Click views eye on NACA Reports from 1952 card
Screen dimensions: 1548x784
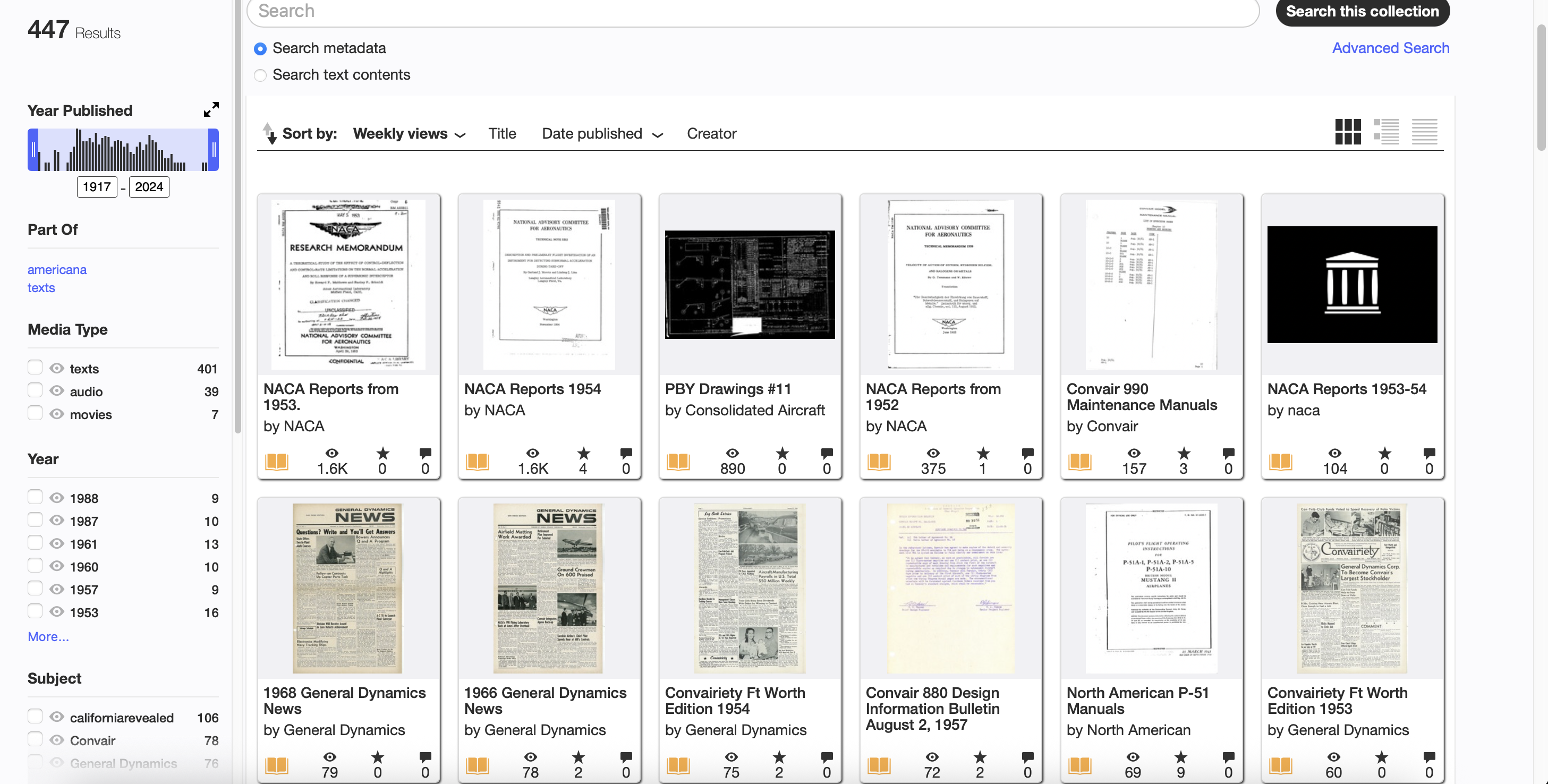933,453
